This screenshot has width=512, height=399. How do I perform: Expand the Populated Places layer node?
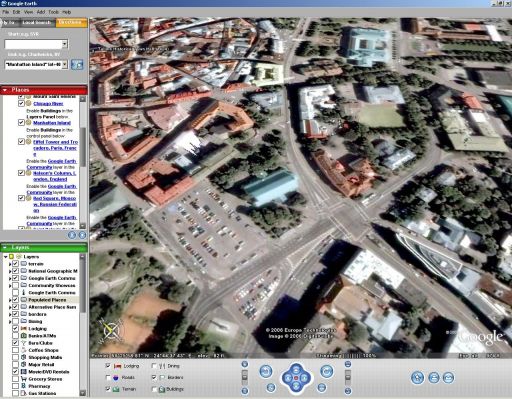click(10, 300)
